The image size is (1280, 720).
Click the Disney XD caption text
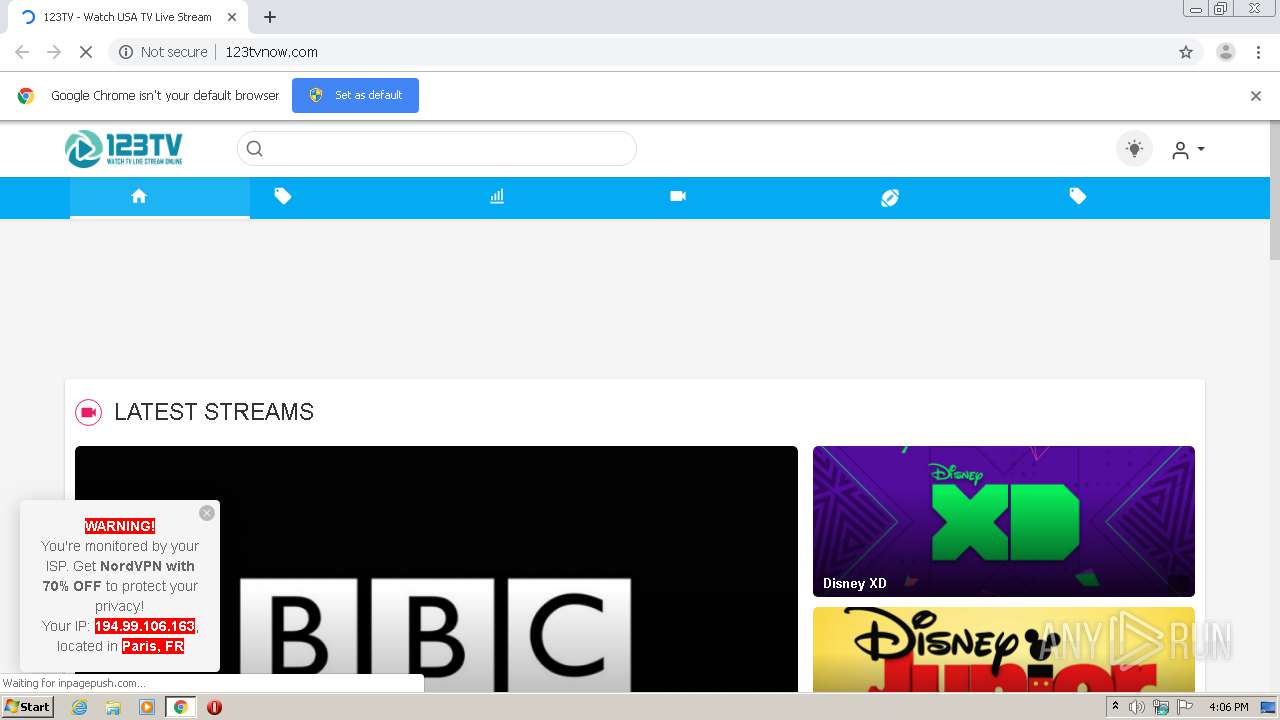[855, 583]
